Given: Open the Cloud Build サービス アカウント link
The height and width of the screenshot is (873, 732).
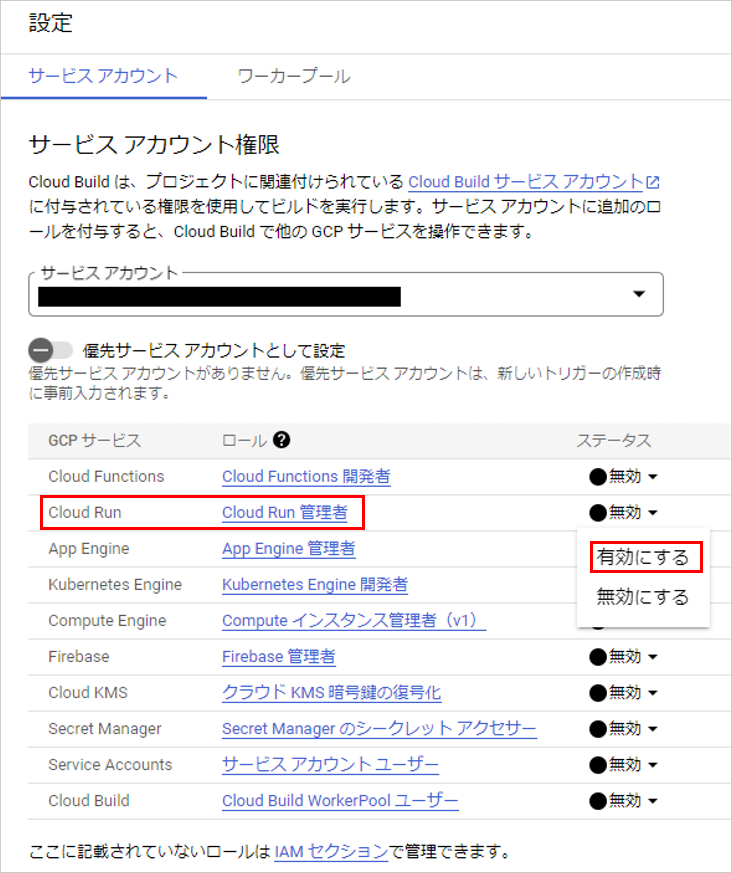Looking at the screenshot, I should tap(526, 182).
